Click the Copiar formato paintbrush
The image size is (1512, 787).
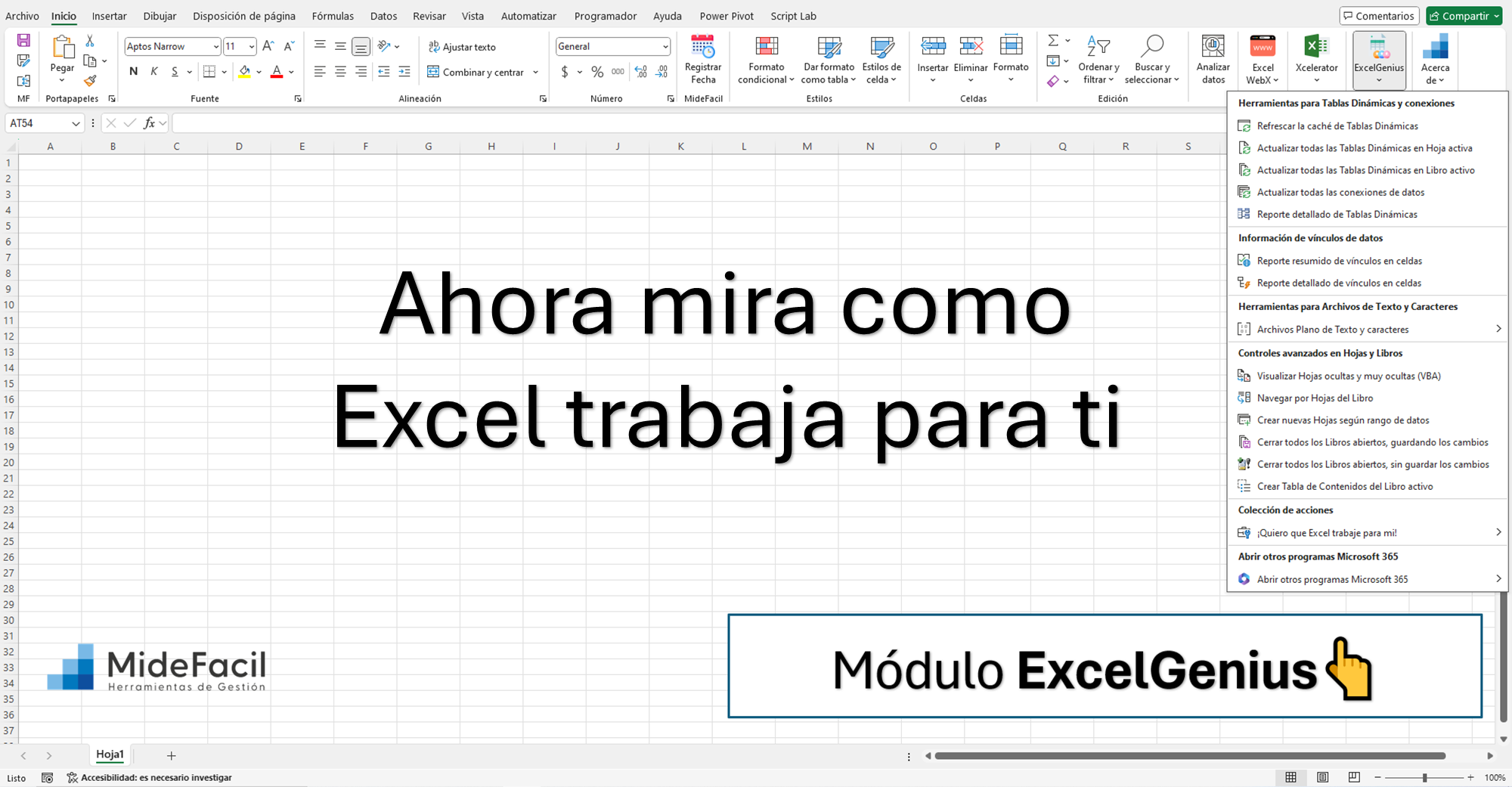[90, 80]
